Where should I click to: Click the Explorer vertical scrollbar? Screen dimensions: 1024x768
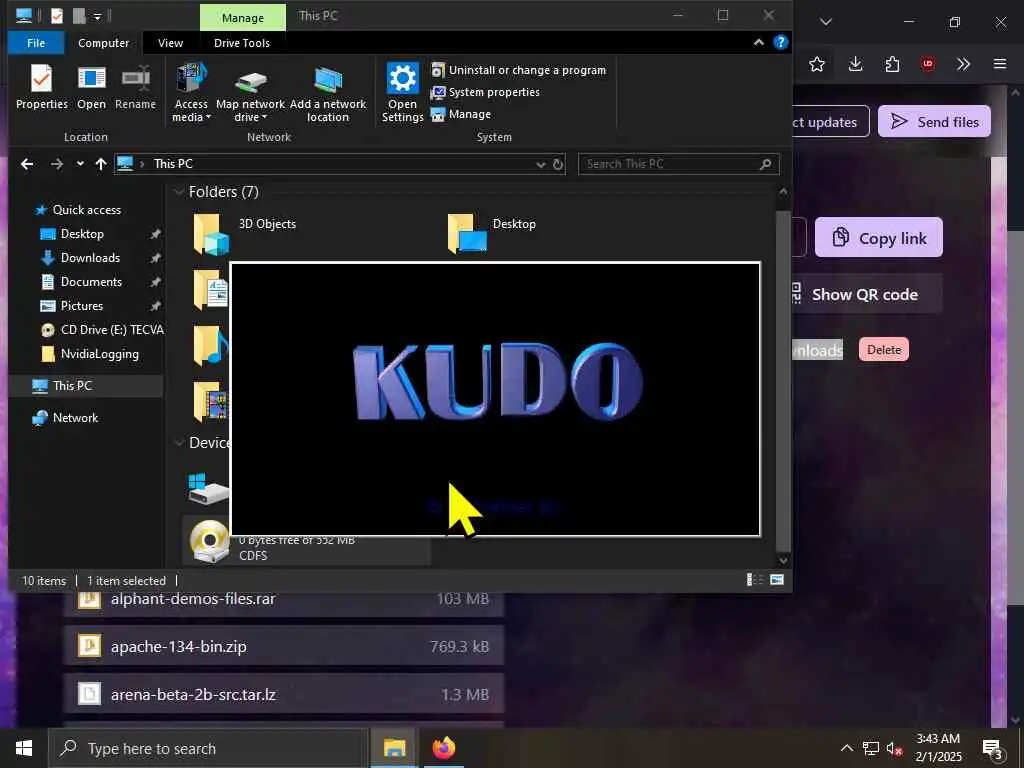coord(783,381)
